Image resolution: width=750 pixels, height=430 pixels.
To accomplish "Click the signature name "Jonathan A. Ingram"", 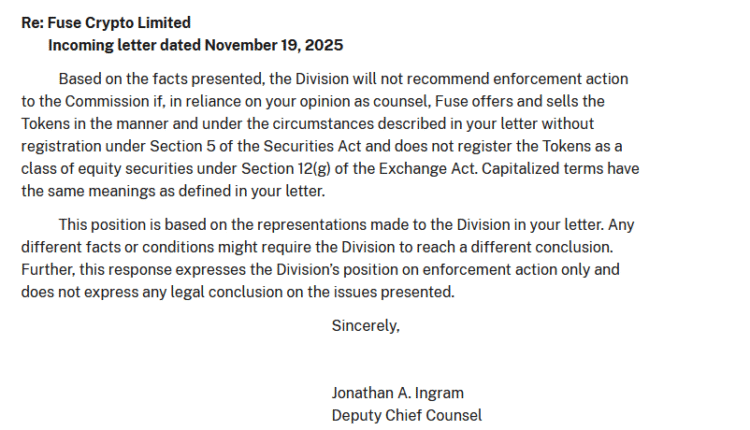I will pos(397,393).
